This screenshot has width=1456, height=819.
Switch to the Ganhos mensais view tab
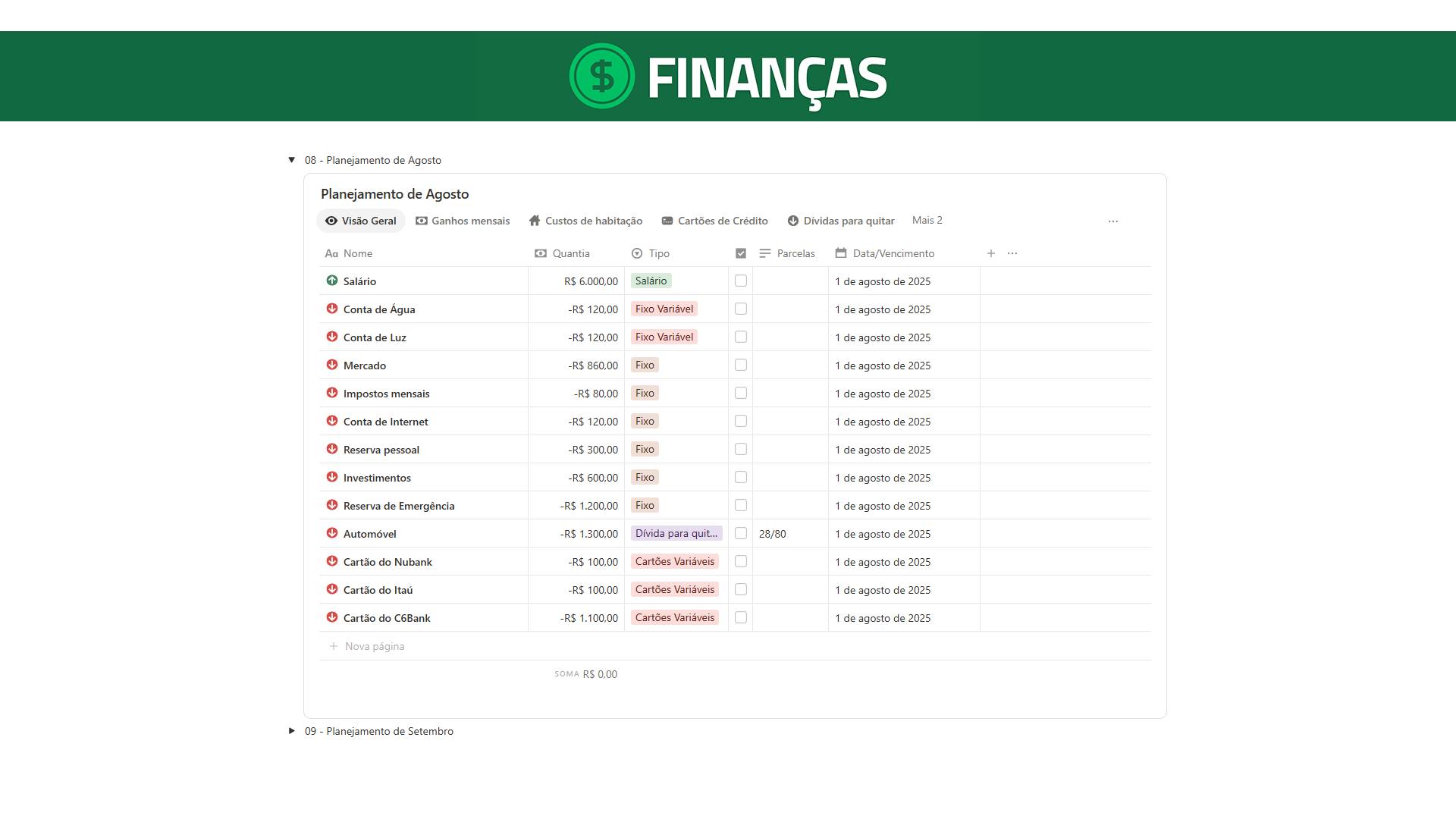tap(463, 221)
